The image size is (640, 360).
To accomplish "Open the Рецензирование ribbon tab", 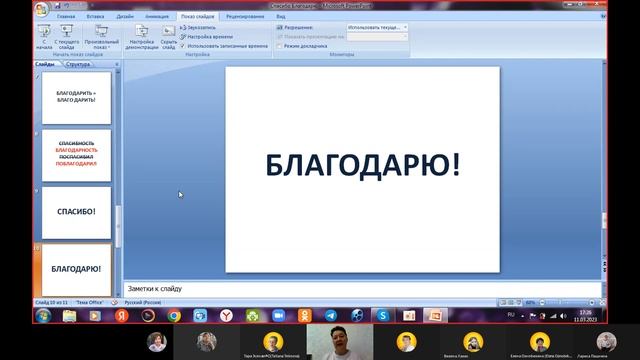I will point(245,16).
